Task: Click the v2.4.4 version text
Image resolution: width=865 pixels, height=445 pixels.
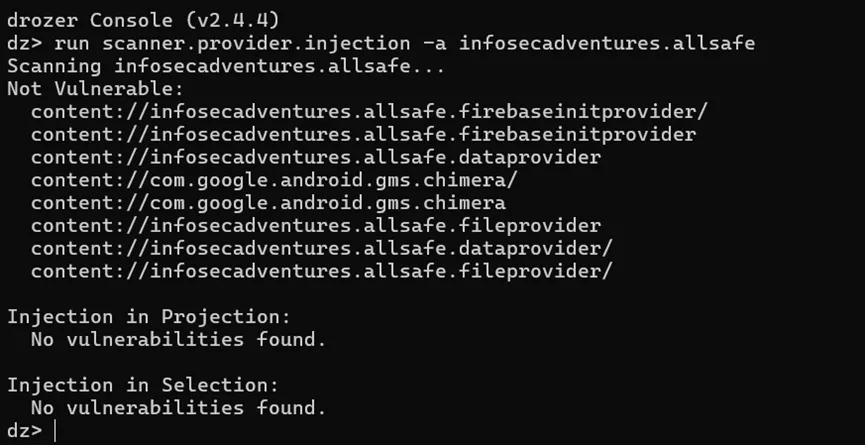Action: pyautogui.click(x=233, y=20)
